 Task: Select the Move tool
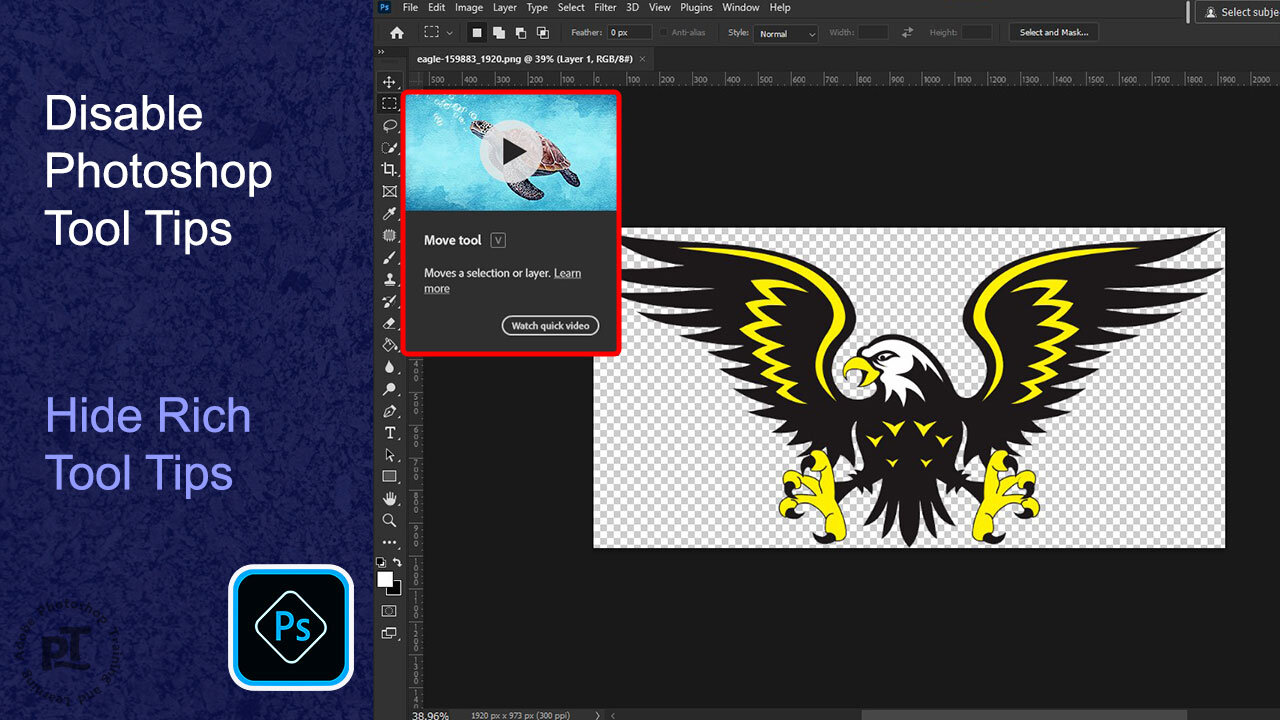click(x=390, y=82)
